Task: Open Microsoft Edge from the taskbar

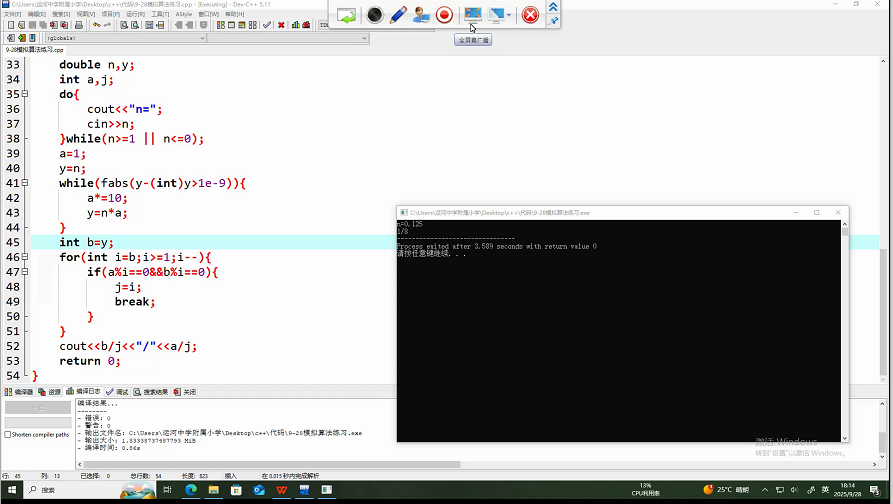Action: point(190,490)
